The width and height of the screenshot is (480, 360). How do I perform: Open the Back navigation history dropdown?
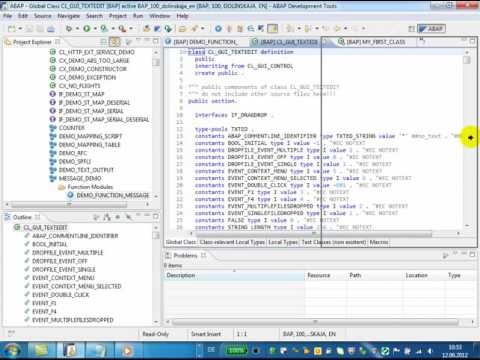[x=346, y=29]
